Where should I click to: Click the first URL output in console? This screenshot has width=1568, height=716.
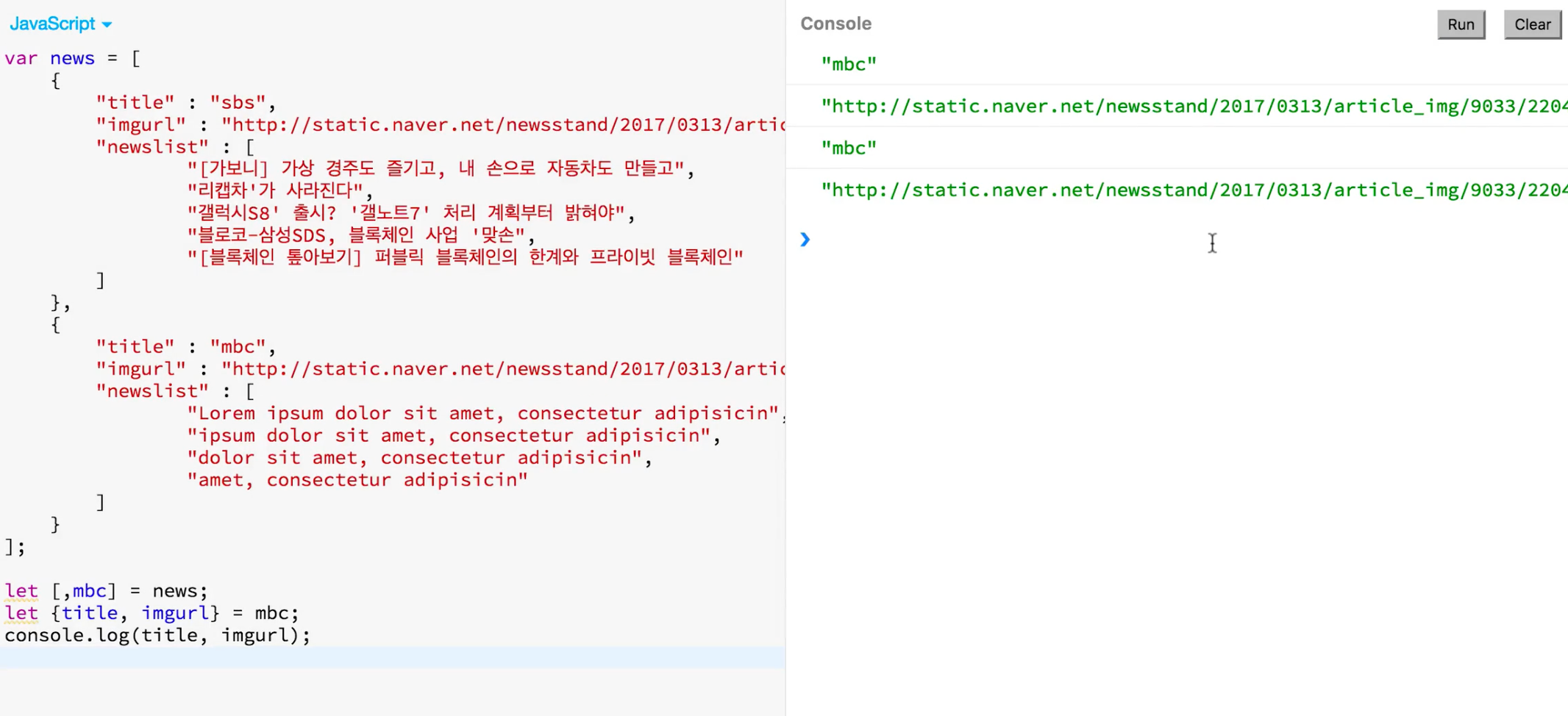tap(1194, 106)
